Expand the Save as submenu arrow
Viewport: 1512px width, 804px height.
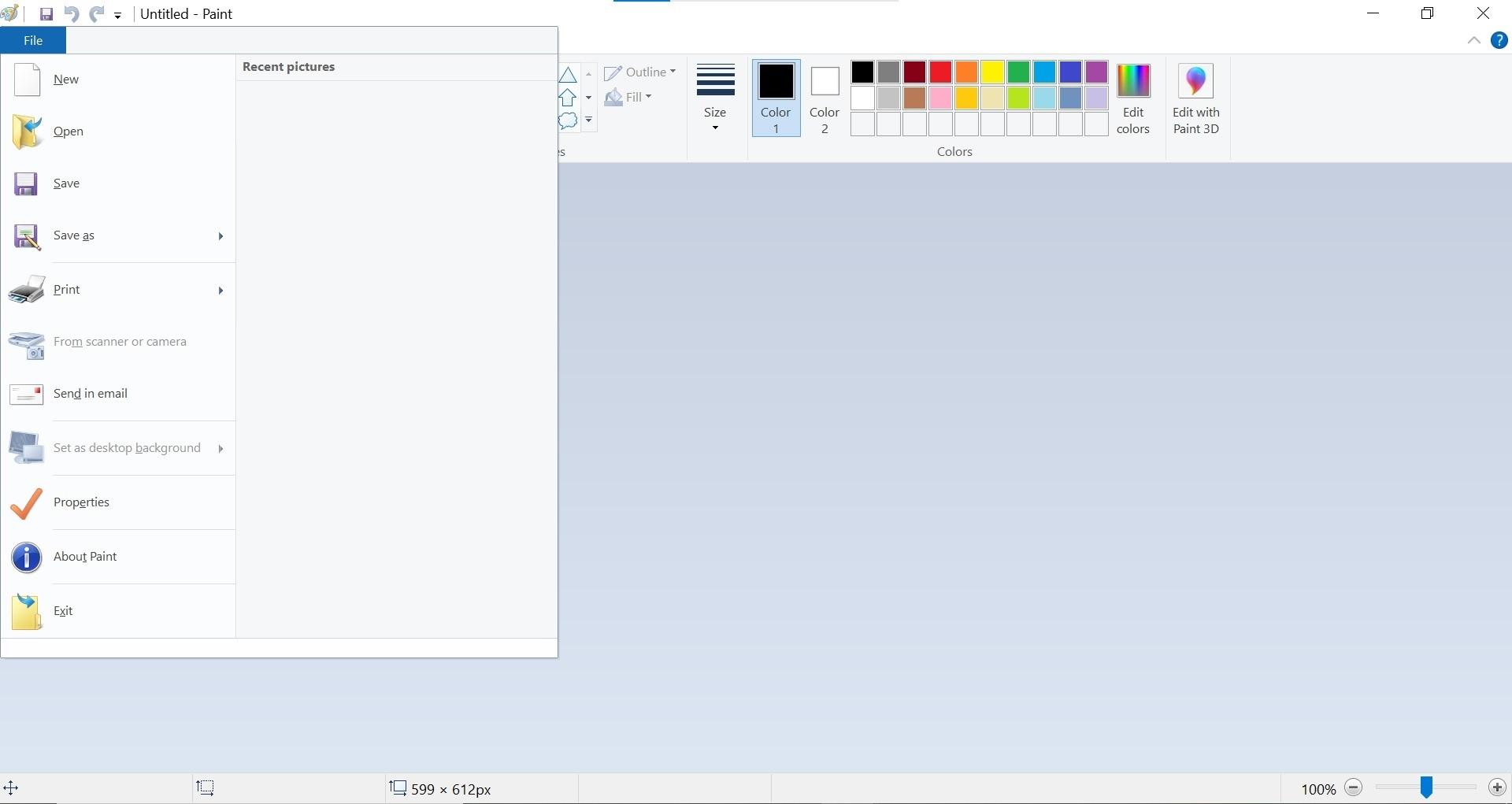pos(221,235)
